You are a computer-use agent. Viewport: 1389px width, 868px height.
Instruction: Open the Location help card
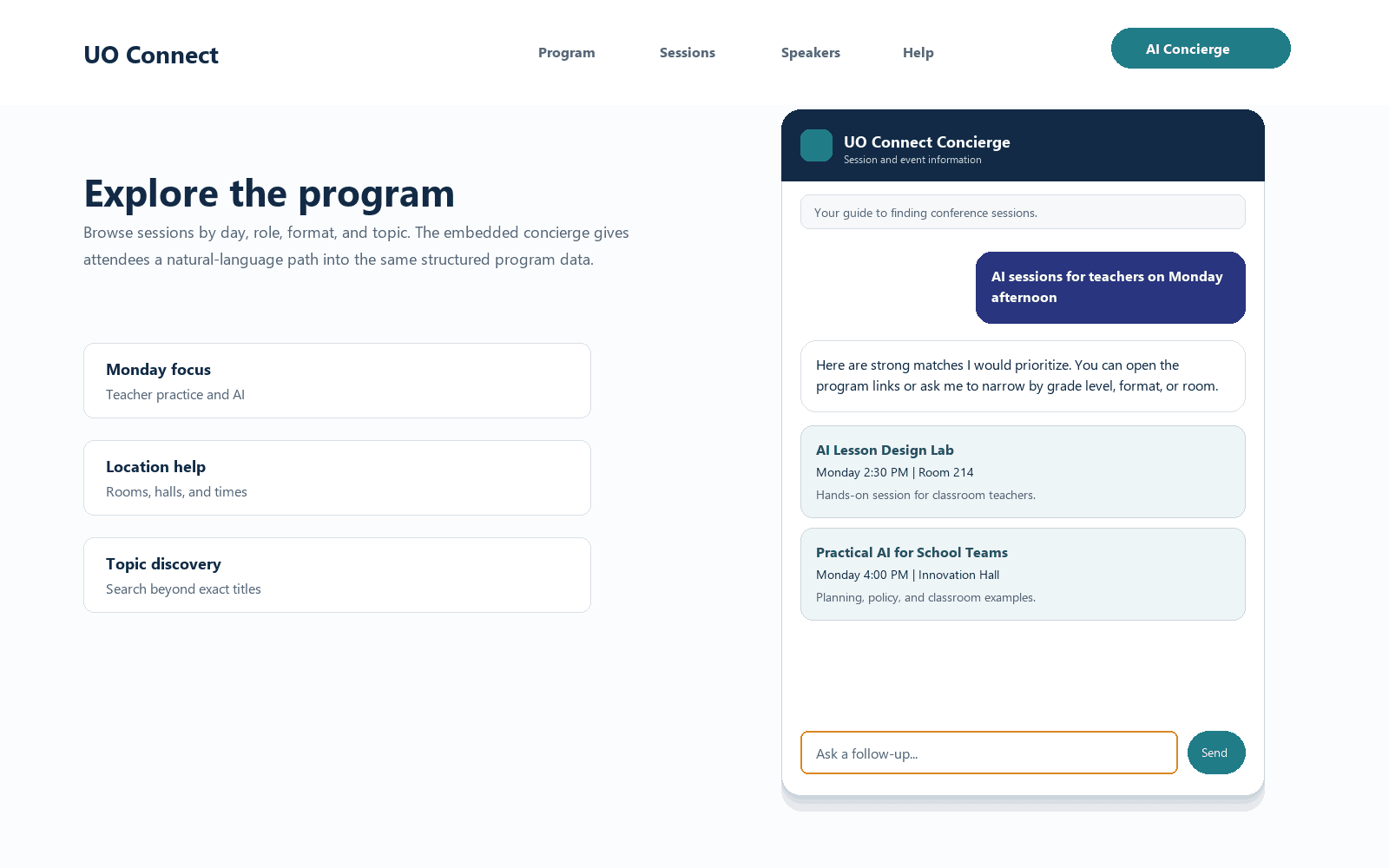click(x=337, y=477)
